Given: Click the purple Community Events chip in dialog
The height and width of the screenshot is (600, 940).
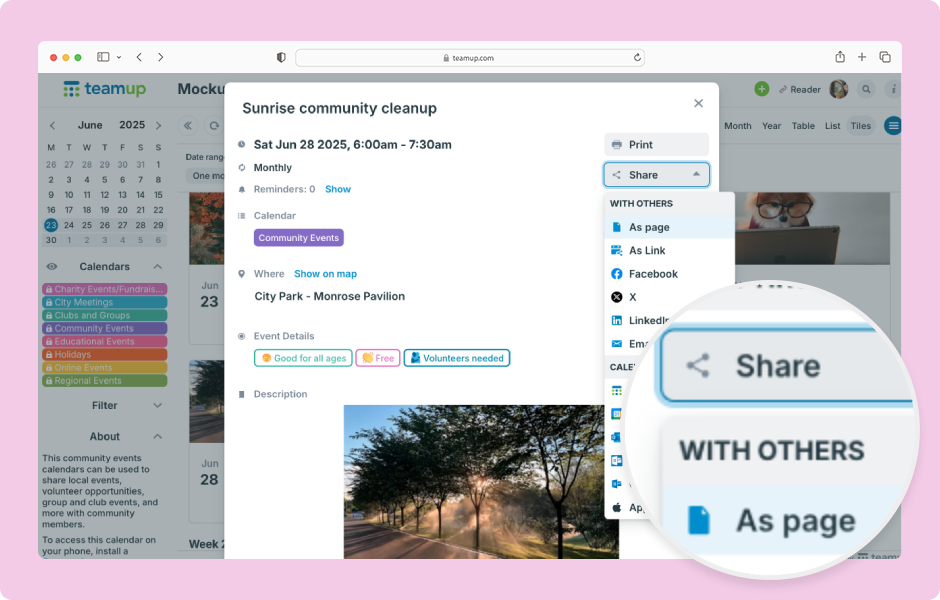Looking at the screenshot, I should 299,237.
